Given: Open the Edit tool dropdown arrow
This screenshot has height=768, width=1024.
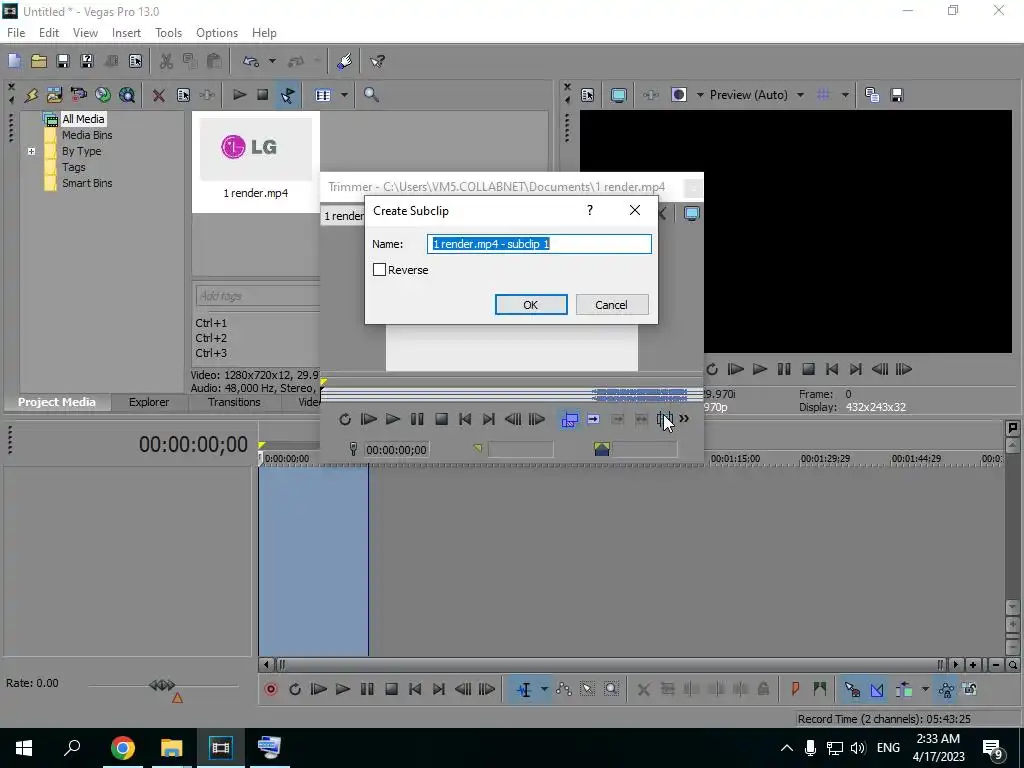Looking at the screenshot, I should click(543, 689).
